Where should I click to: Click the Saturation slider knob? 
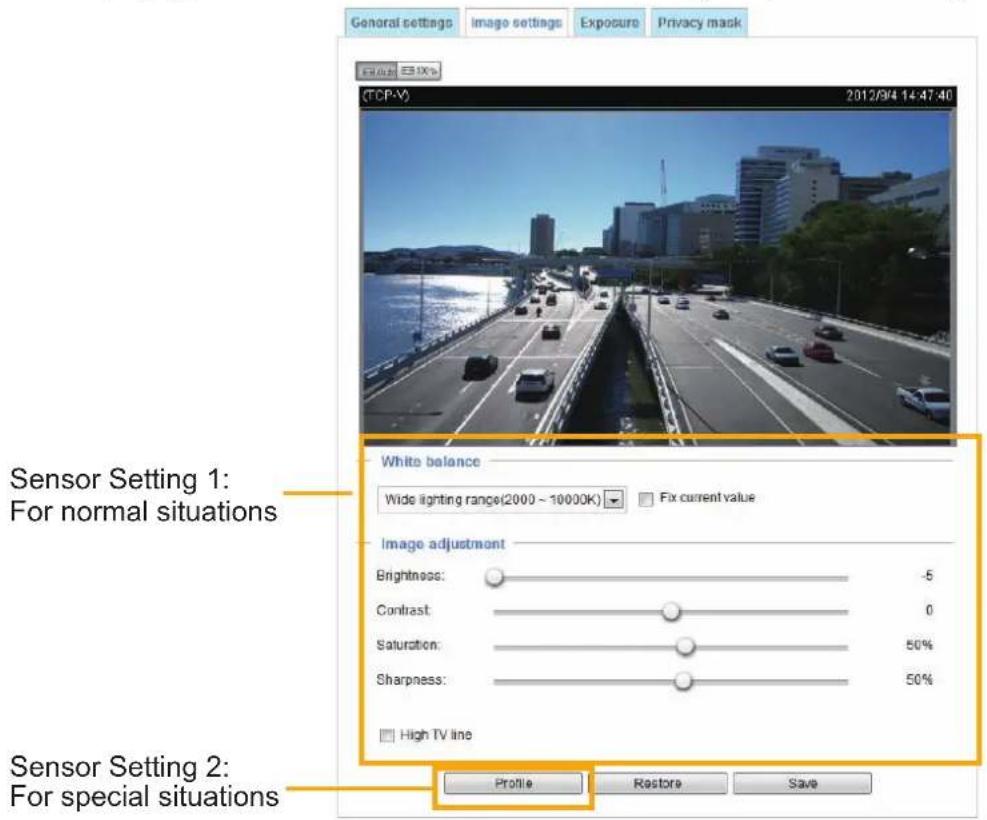(685, 646)
